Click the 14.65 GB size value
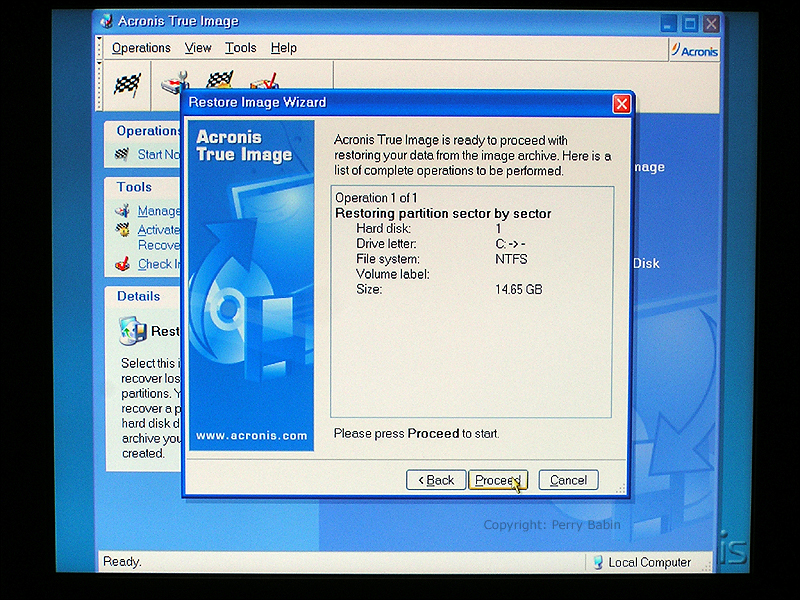 pyautogui.click(x=518, y=290)
